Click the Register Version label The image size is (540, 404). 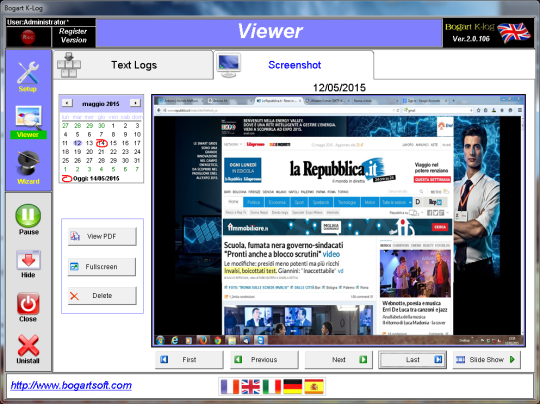[73, 36]
